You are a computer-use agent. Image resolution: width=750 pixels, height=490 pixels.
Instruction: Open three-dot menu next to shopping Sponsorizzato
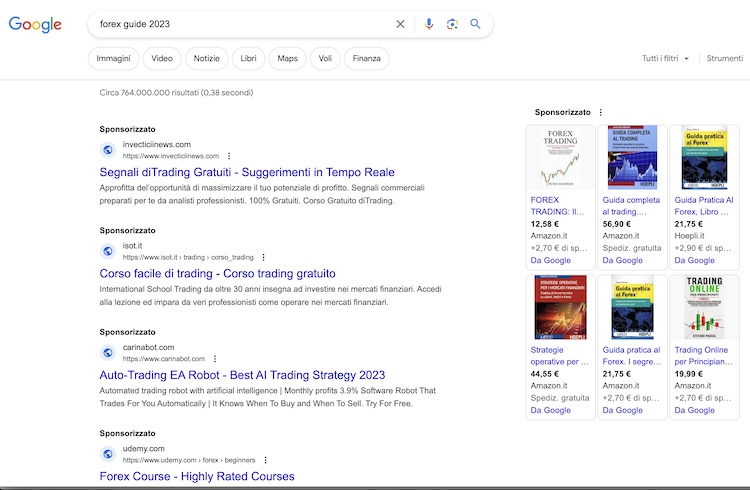[601, 112]
